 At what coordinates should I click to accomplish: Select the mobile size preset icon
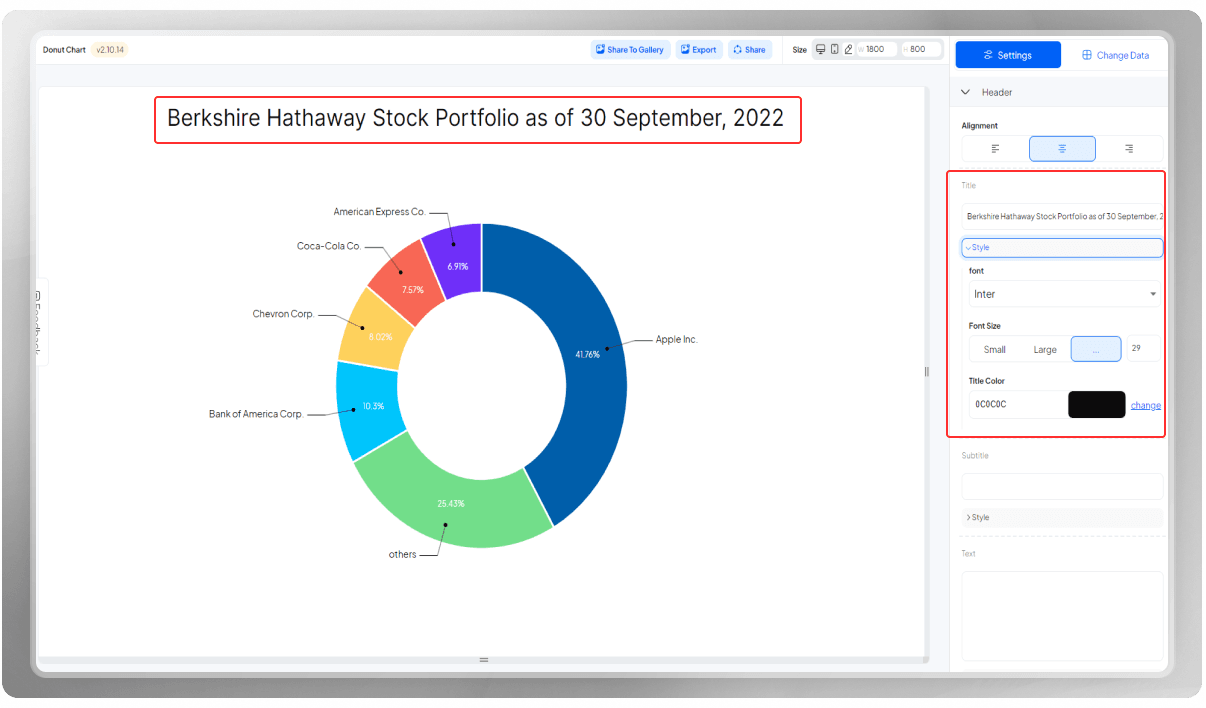click(834, 49)
